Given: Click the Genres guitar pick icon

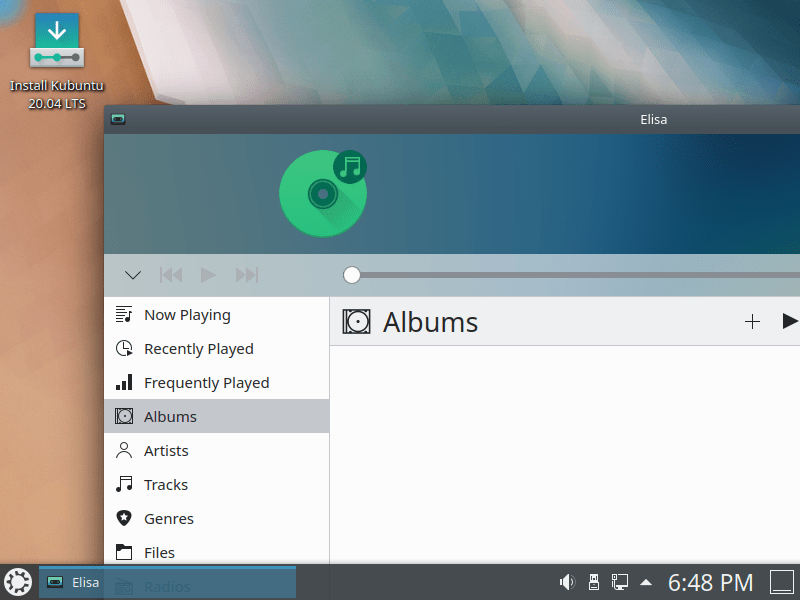Looking at the screenshot, I should pos(124,518).
